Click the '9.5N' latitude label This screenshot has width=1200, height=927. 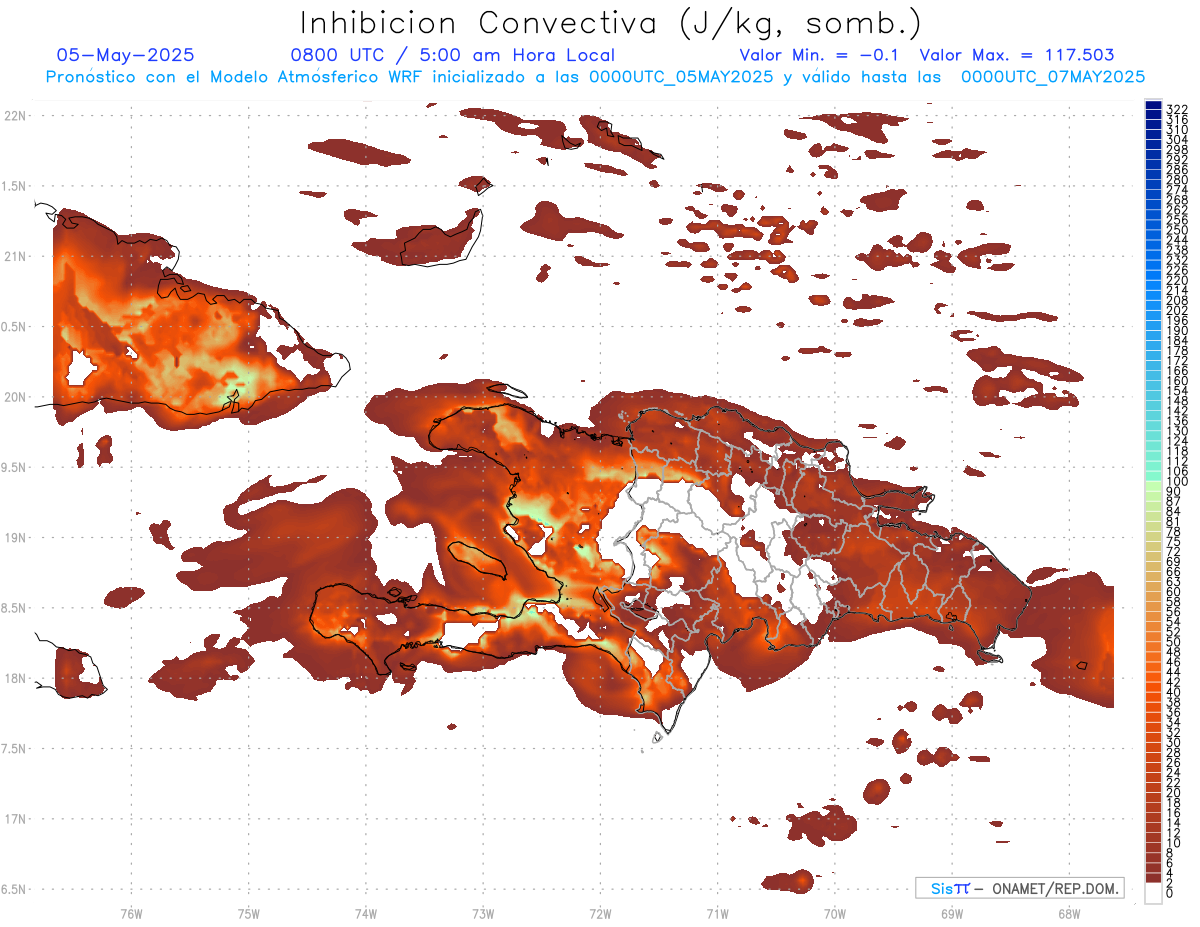pyautogui.click(x=14, y=467)
